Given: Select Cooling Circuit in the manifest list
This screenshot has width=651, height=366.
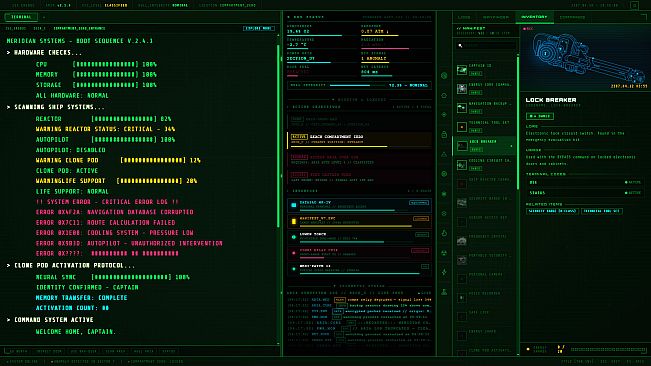Looking at the screenshot, I should click(x=485, y=165).
